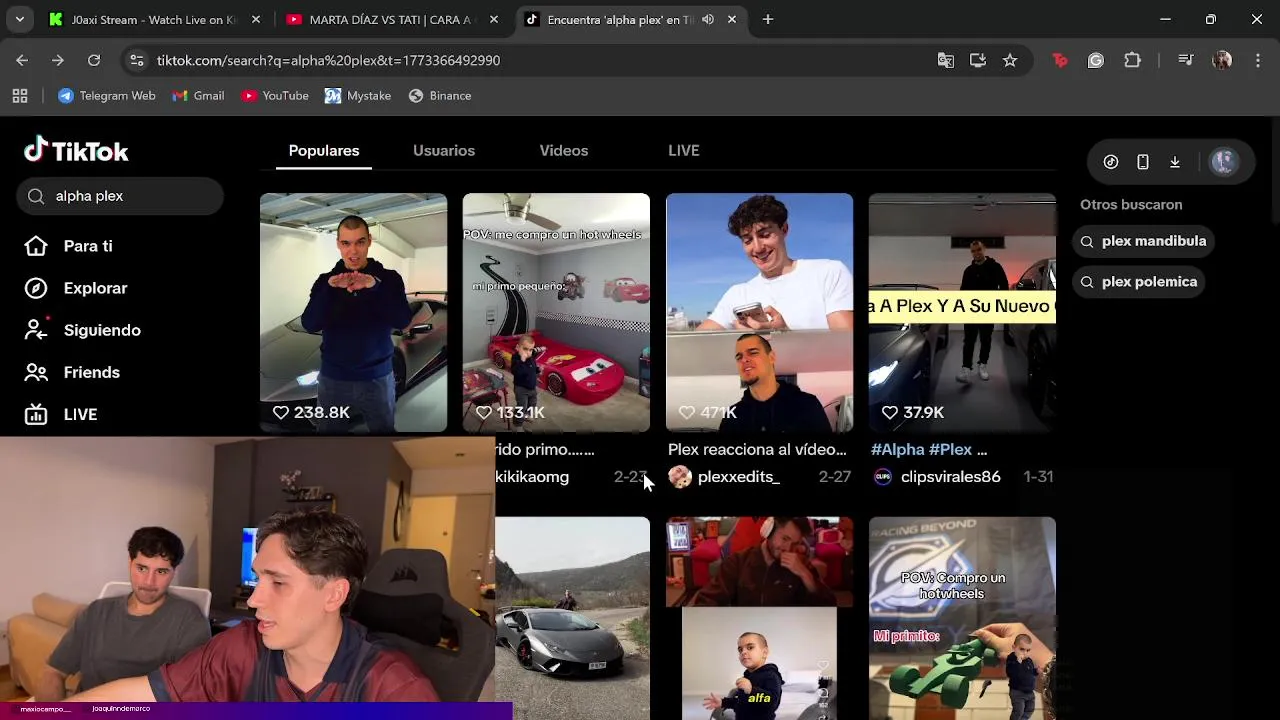Go back in browser history
The height and width of the screenshot is (720, 1280).
coord(22,60)
